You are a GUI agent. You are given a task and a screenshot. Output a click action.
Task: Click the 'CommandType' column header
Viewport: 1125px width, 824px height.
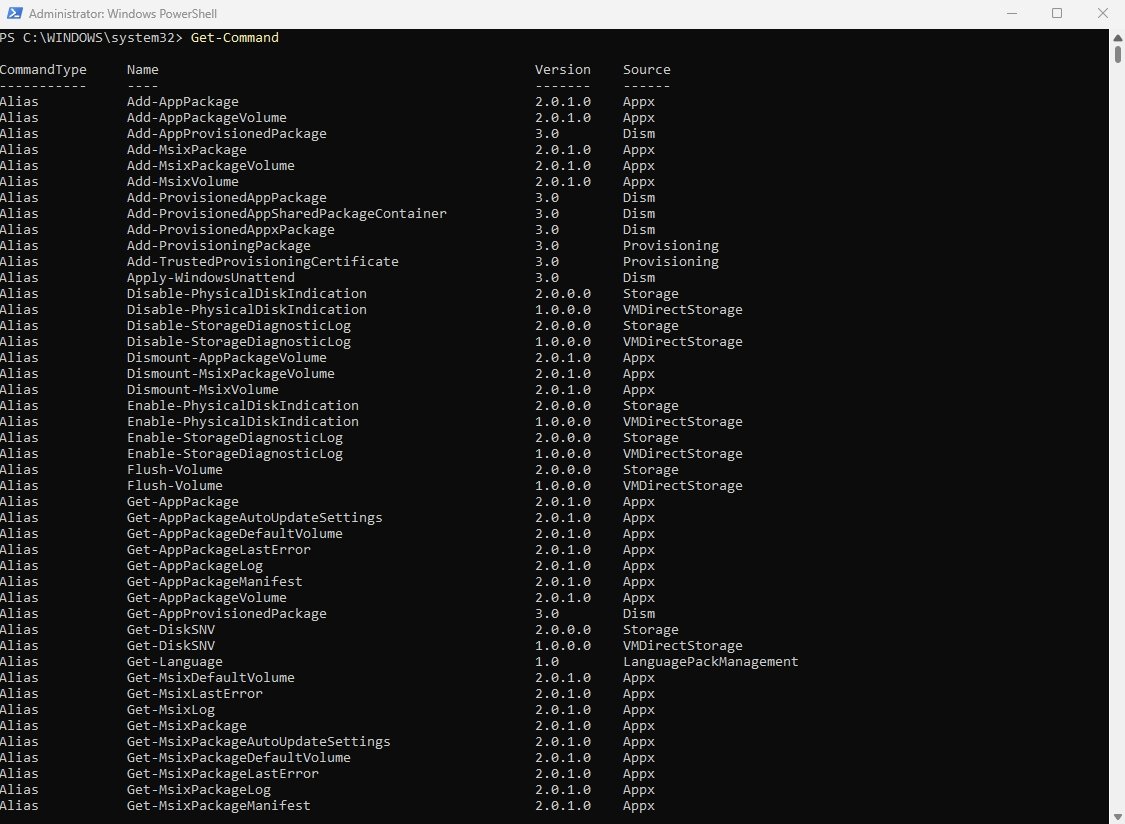[x=43, y=70]
